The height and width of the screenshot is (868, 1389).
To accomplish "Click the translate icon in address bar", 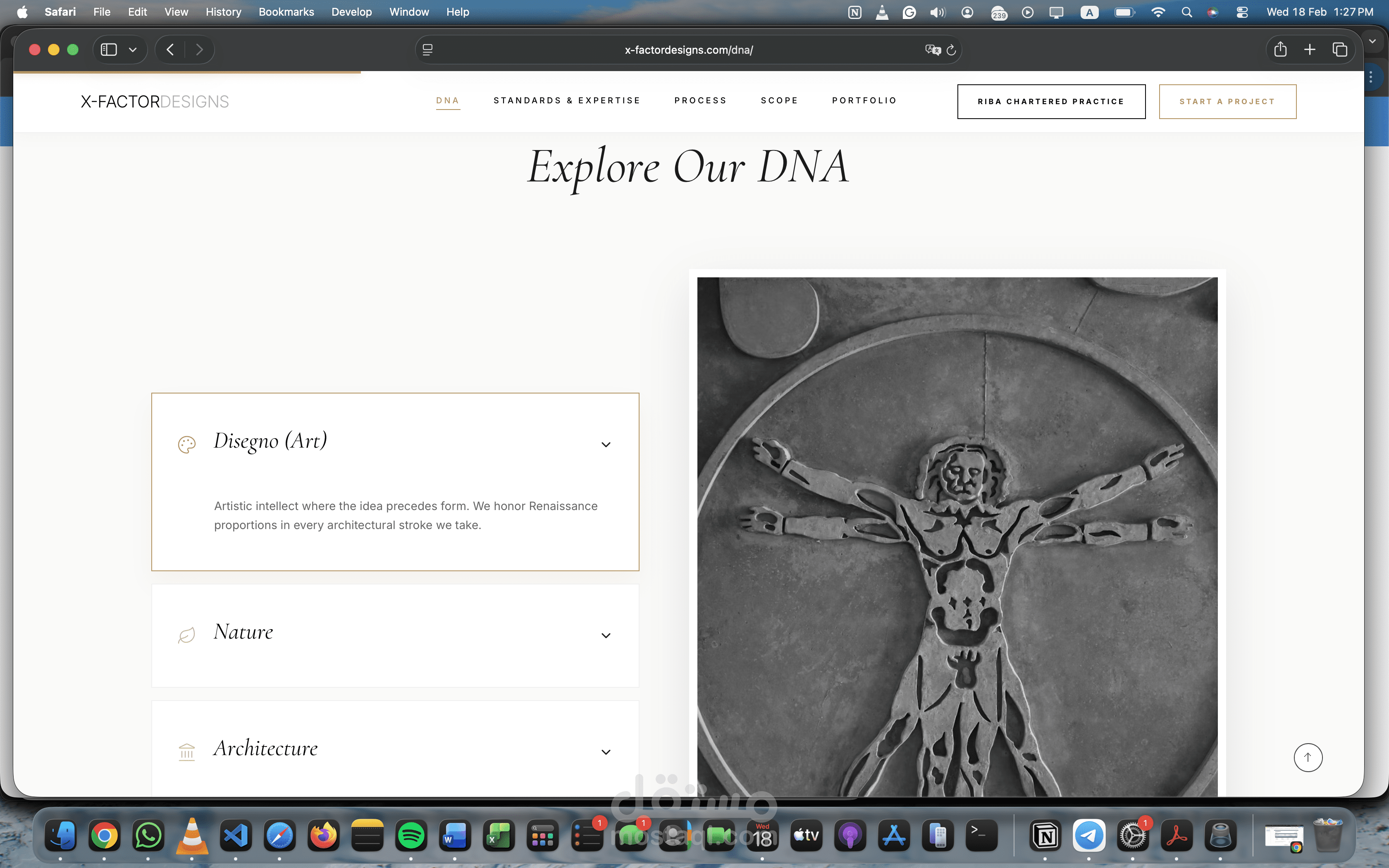I will (x=932, y=50).
